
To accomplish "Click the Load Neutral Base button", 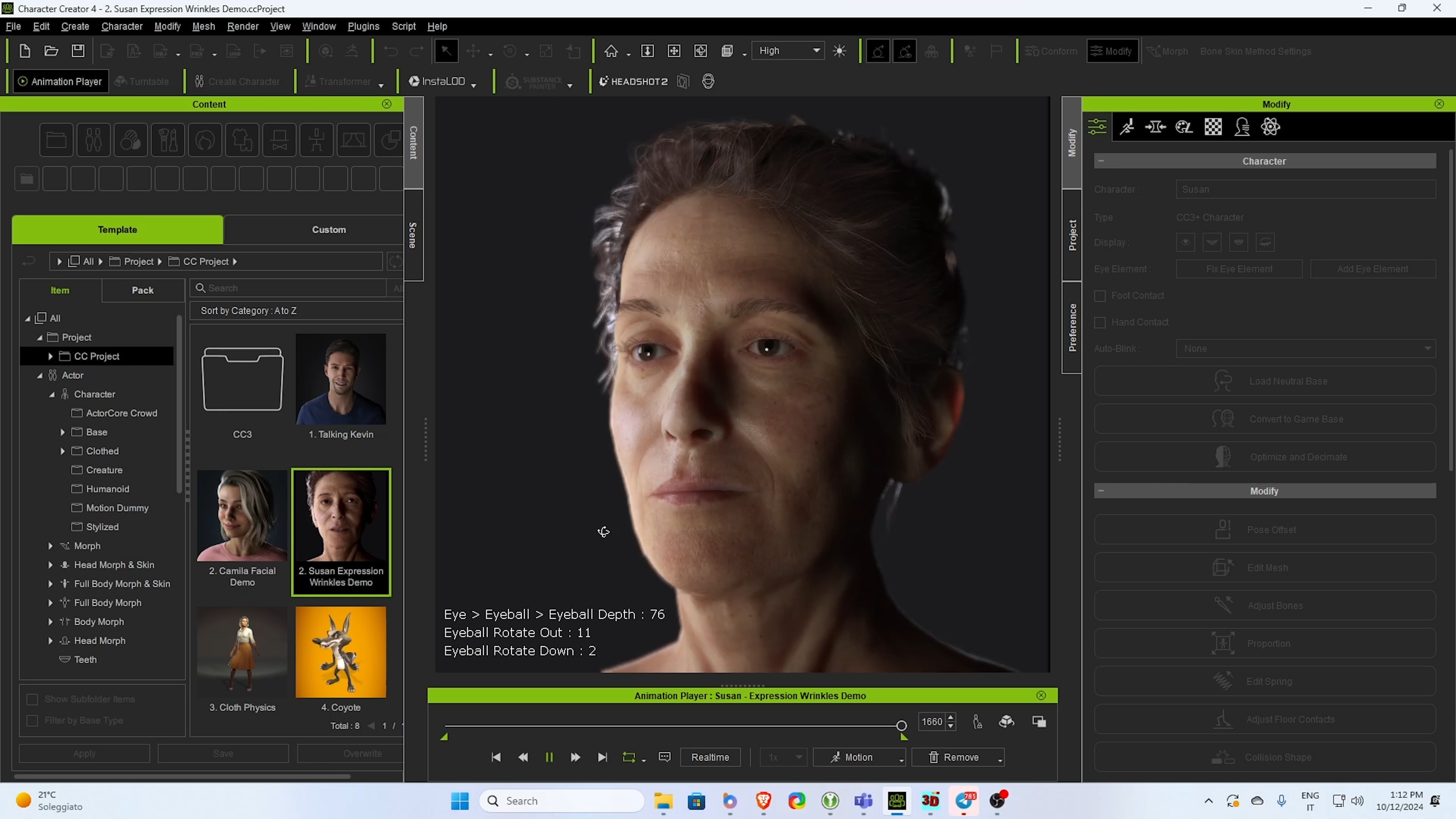I will [x=1265, y=381].
